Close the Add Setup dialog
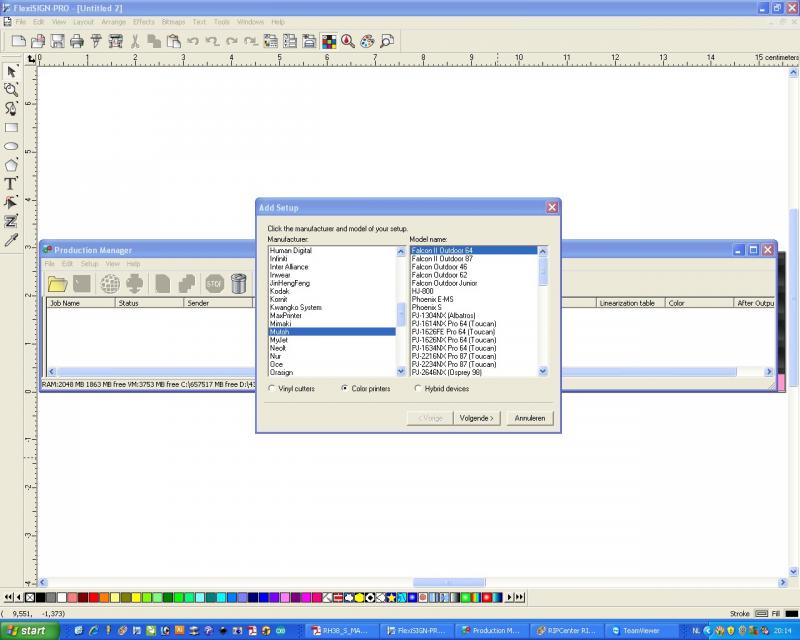Screen dimensions: 800x640 (x=552, y=207)
